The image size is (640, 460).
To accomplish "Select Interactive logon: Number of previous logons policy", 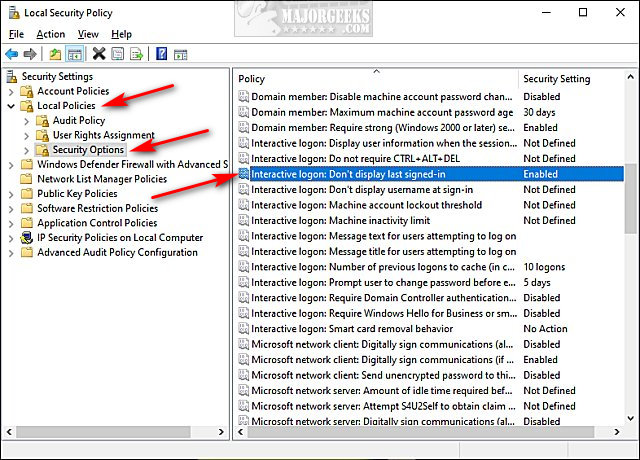I will coord(430,267).
